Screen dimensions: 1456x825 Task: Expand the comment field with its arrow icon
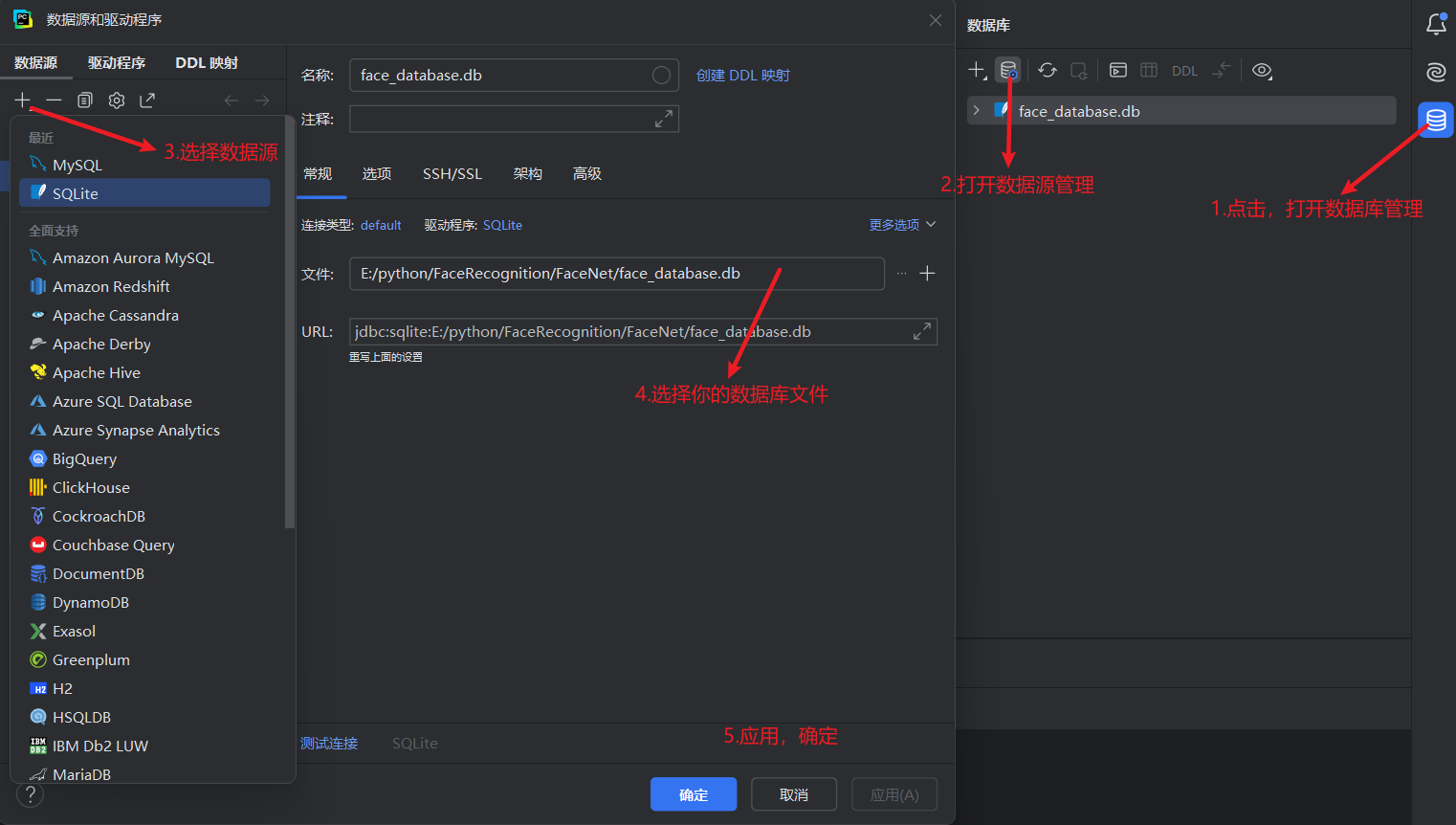tap(663, 119)
